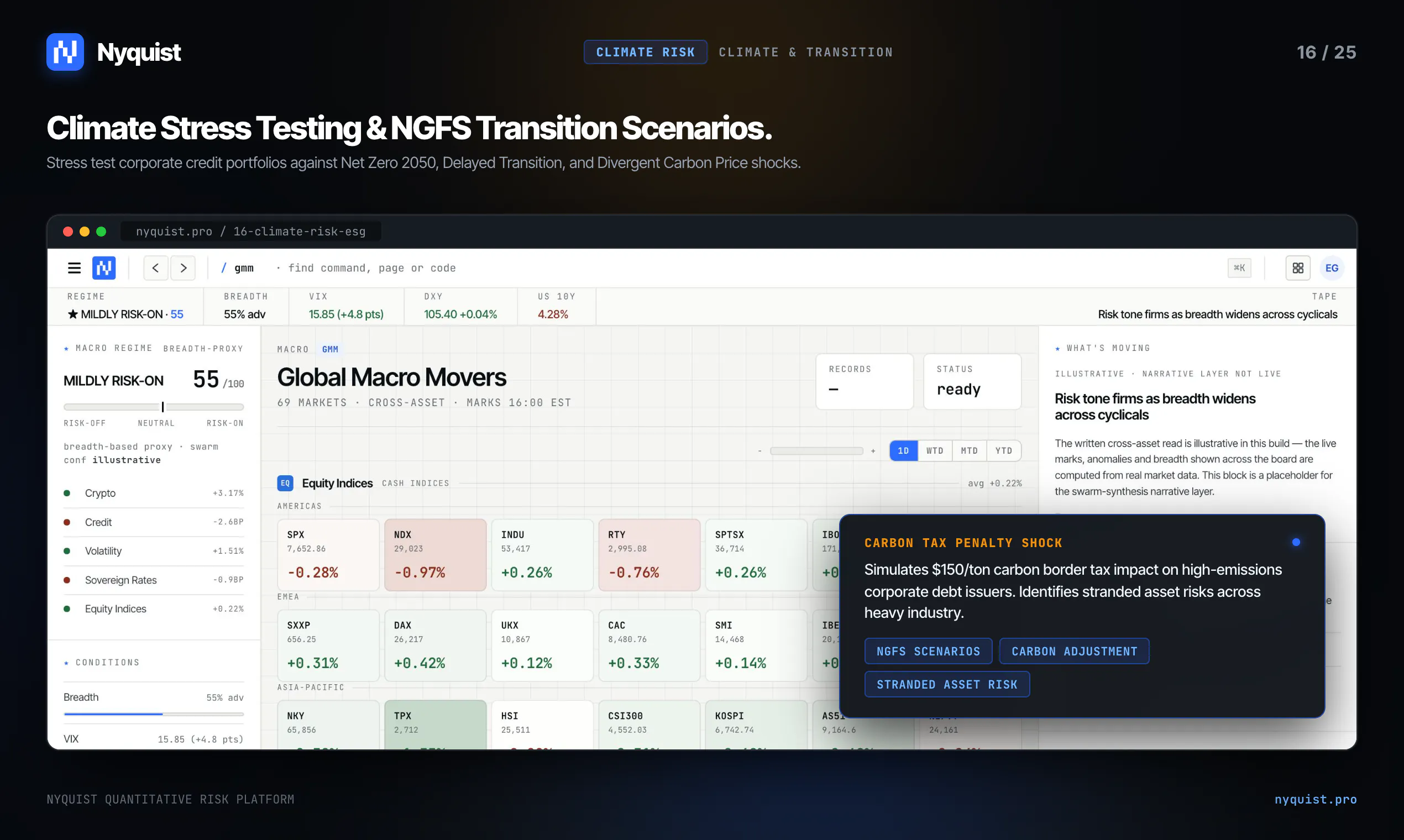Go forward with the right chevron button
Screen dimensions: 1404x840
point(184,267)
